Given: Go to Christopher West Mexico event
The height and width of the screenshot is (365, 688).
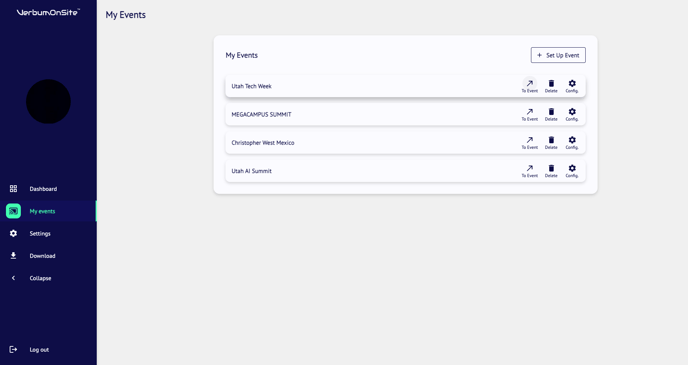Looking at the screenshot, I should click(x=530, y=143).
